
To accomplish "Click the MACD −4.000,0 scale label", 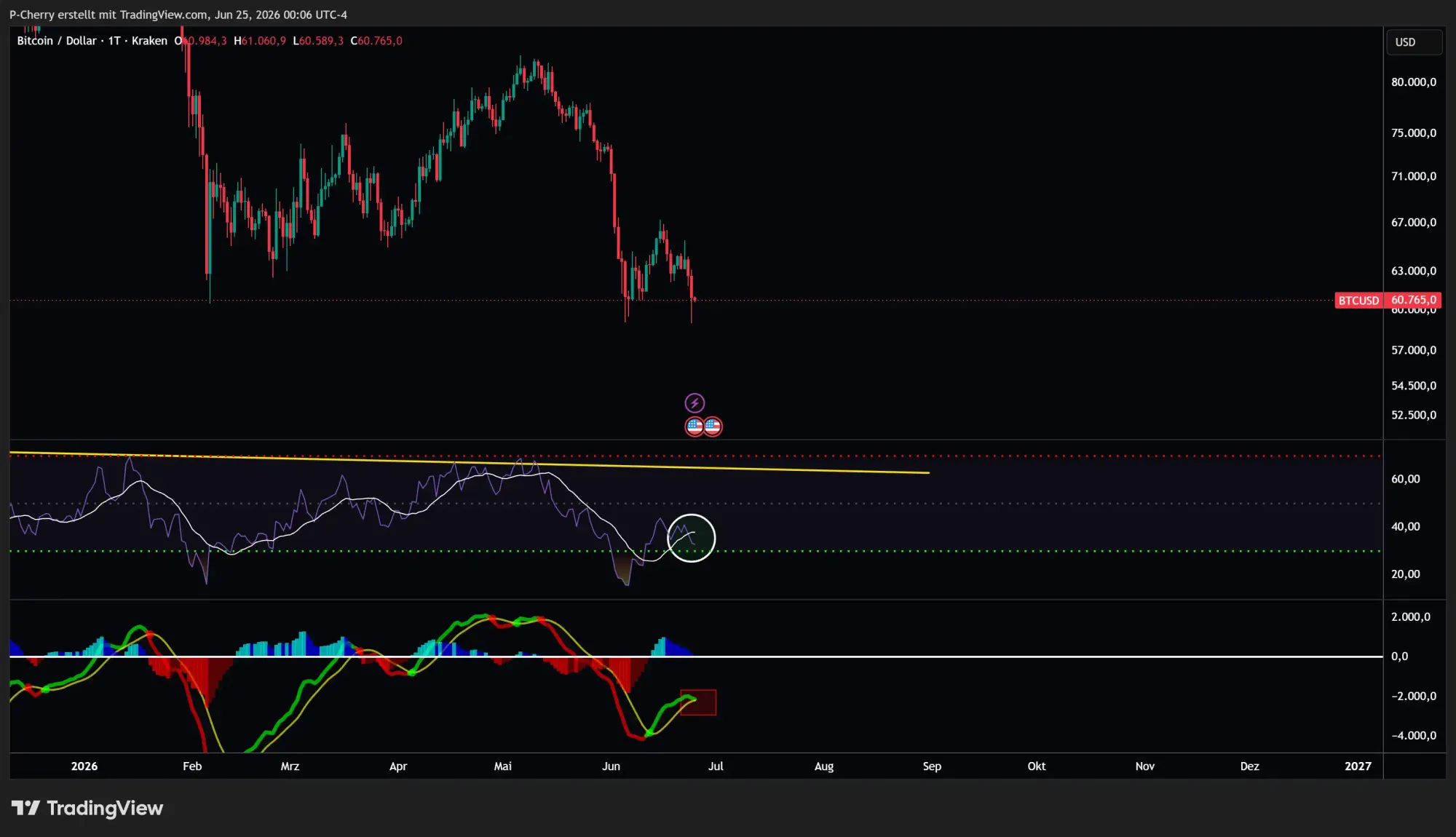I will 1414,736.
